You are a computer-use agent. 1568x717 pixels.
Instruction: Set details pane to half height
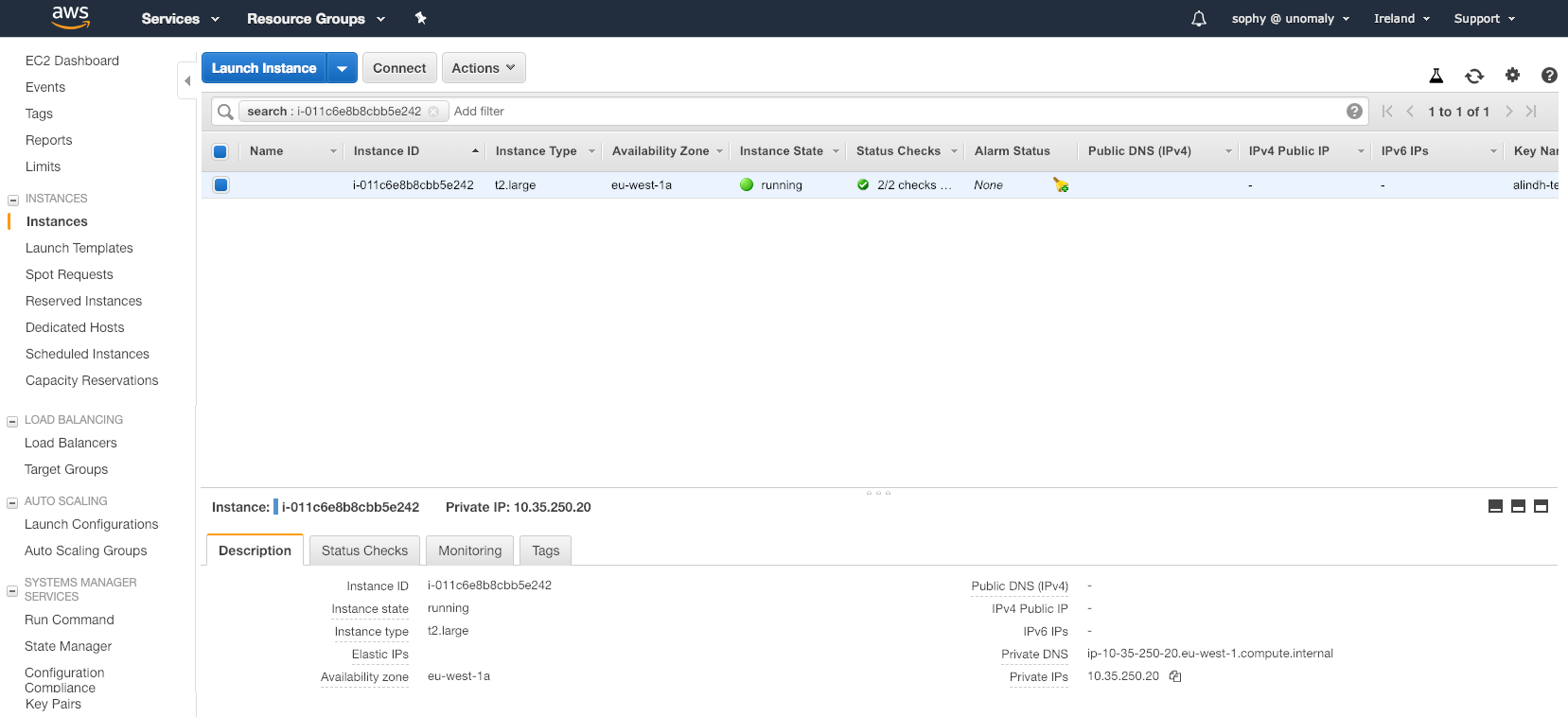pyautogui.click(x=1518, y=506)
